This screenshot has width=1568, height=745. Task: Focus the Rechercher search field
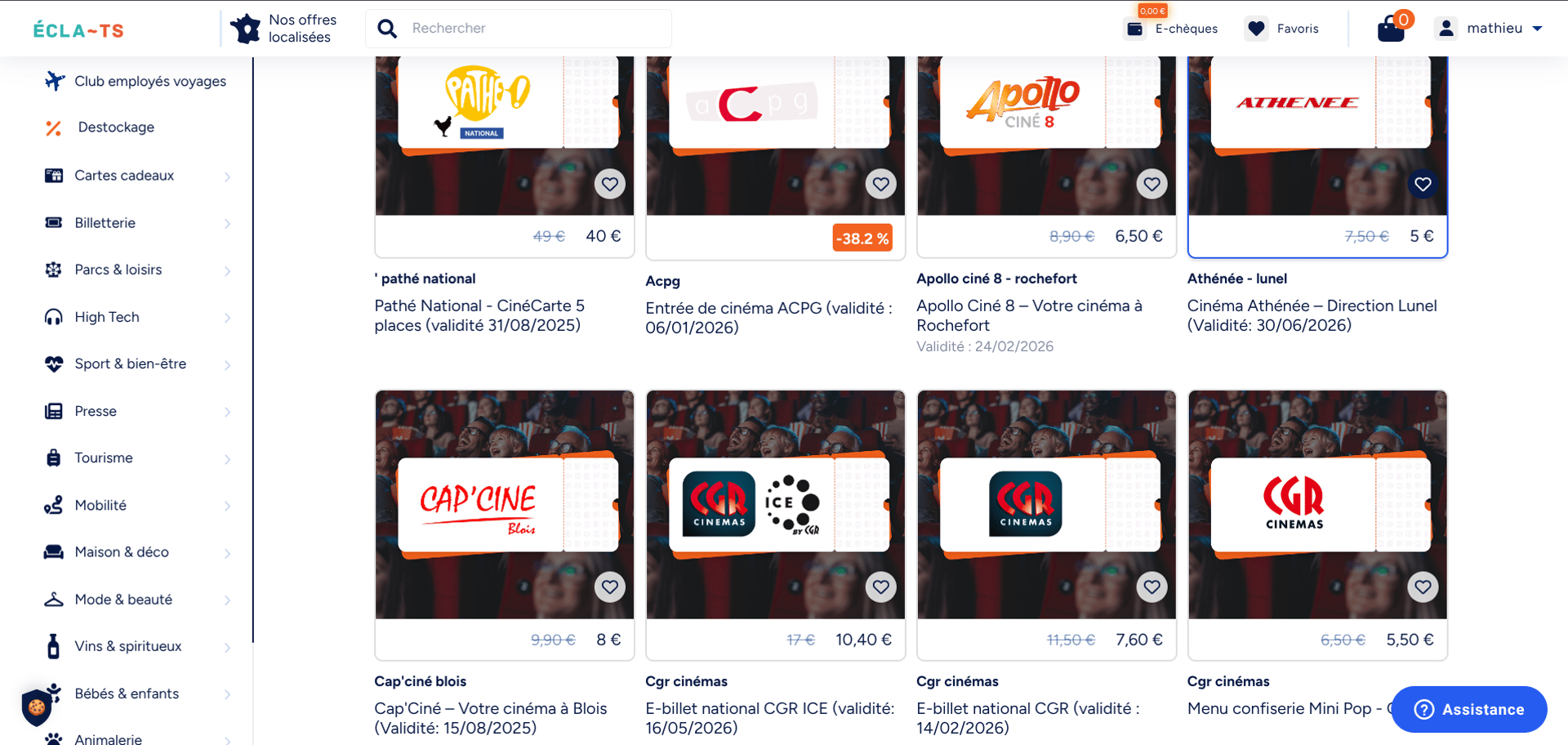[x=535, y=29]
